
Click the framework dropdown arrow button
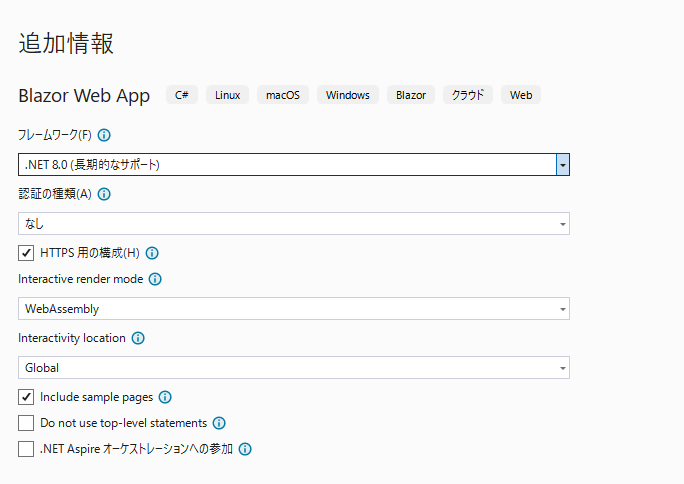pos(563,165)
